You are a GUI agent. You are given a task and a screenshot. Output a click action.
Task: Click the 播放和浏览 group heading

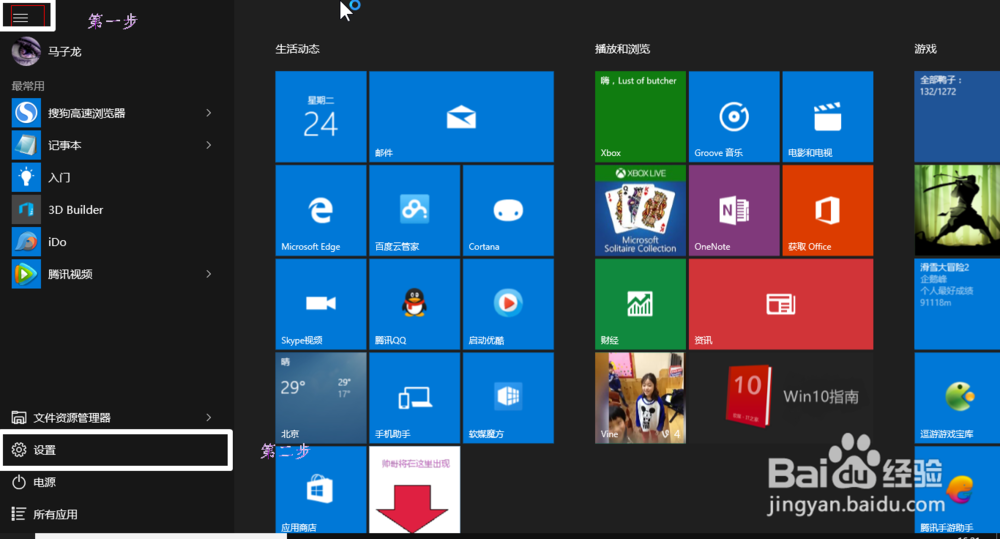click(x=622, y=49)
